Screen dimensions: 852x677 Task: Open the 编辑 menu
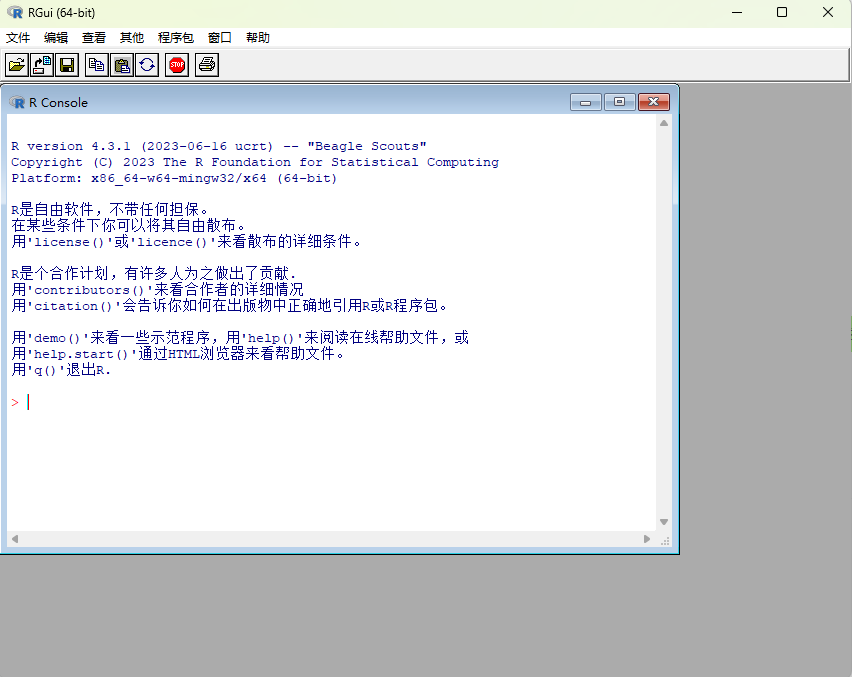tap(56, 37)
